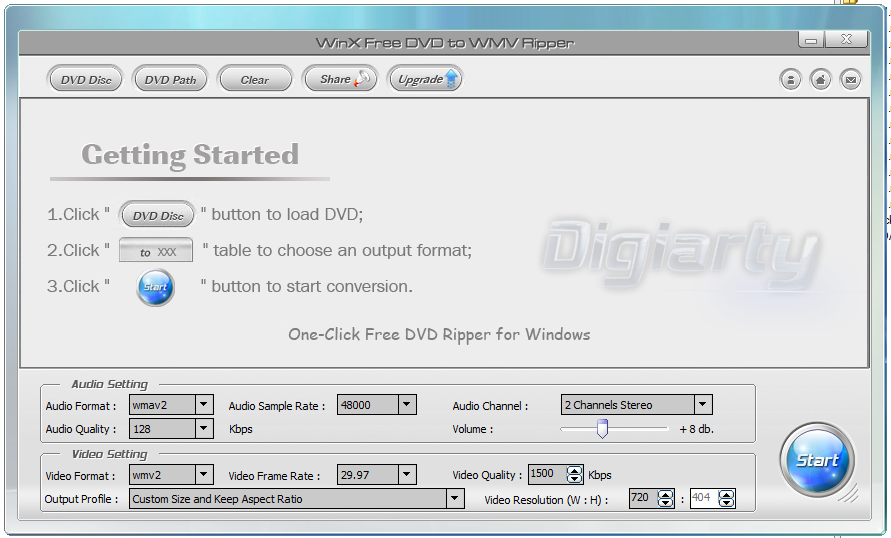Screen dimensions: 891x538
Task: Click the DVD Disc toolbar button
Action: coord(85,80)
